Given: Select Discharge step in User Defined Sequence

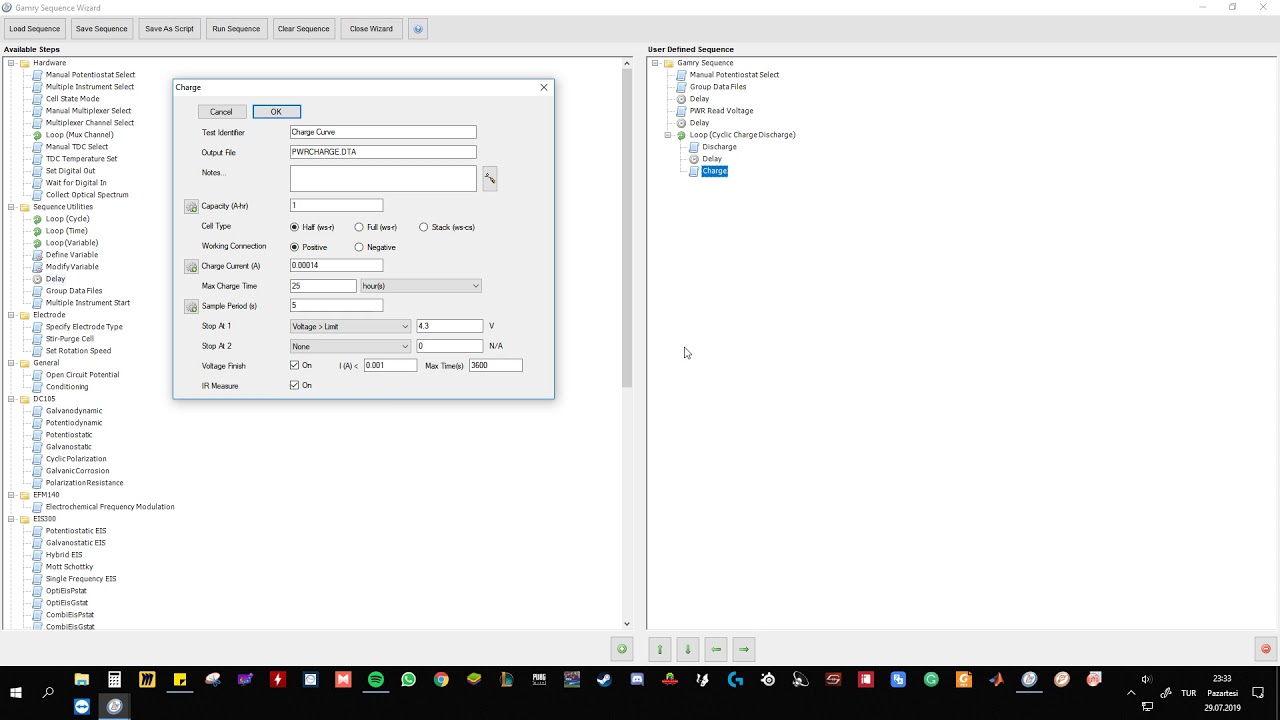Looking at the screenshot, I should coord(719,147).
